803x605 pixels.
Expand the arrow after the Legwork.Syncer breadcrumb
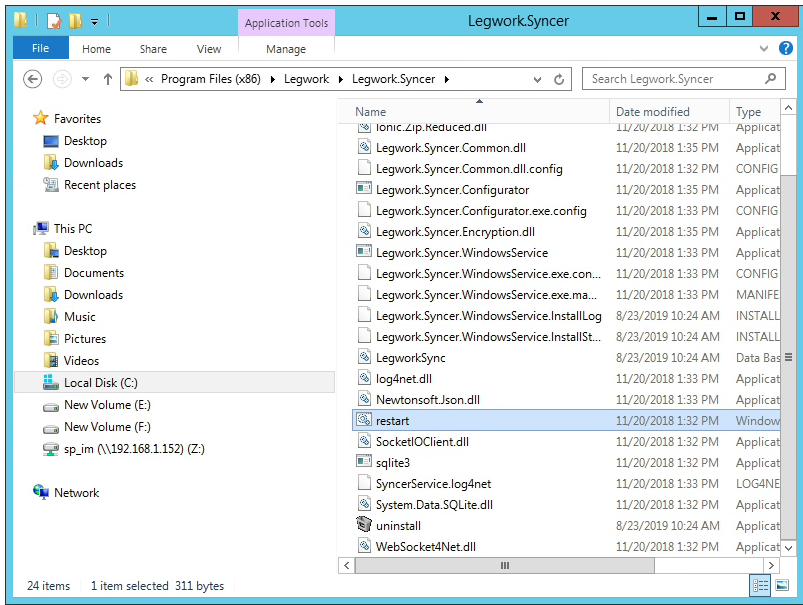(x=447, y=79)
